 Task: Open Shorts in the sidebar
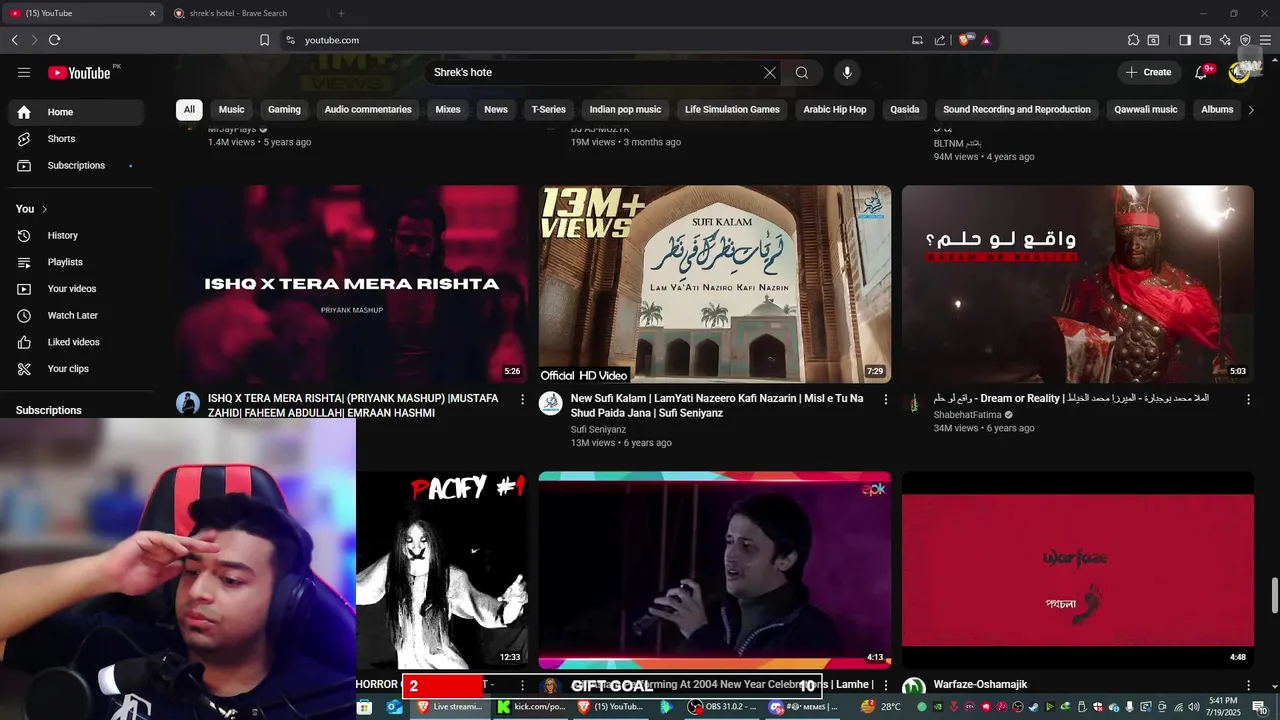tap(76, 139)
